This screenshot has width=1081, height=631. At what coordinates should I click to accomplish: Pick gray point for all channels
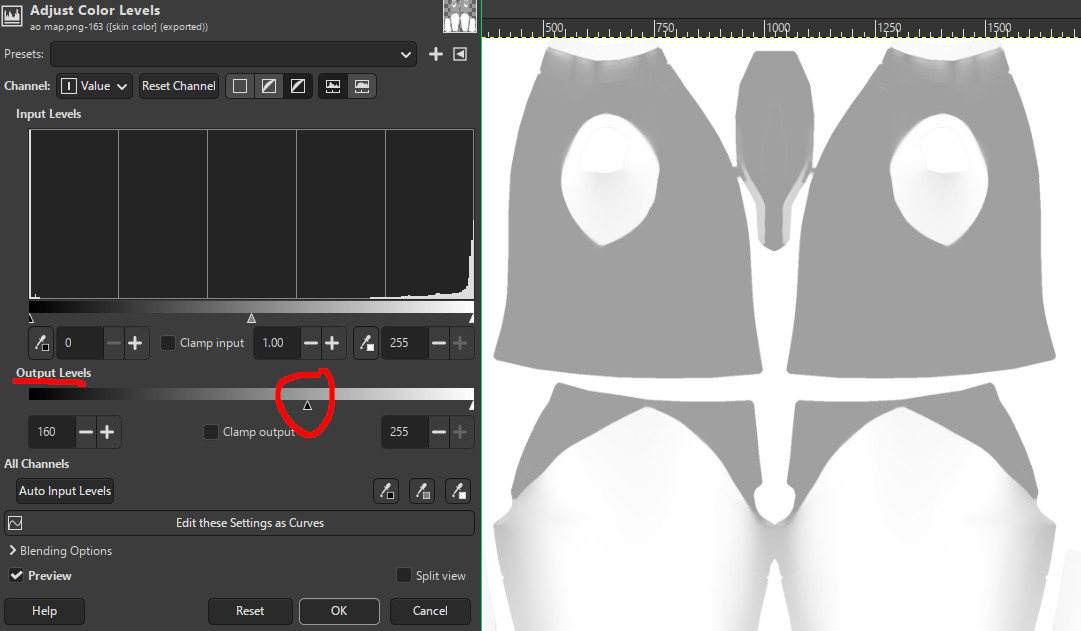(422, 491)
